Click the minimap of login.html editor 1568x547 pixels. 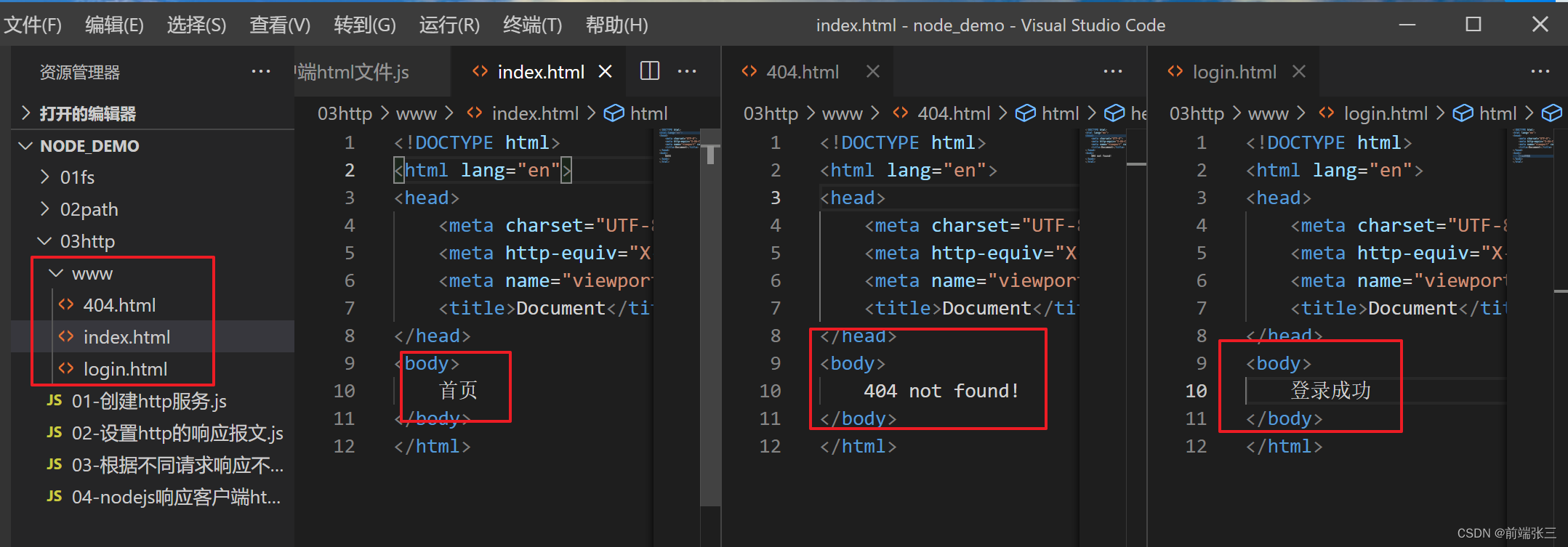point(1530,145)
